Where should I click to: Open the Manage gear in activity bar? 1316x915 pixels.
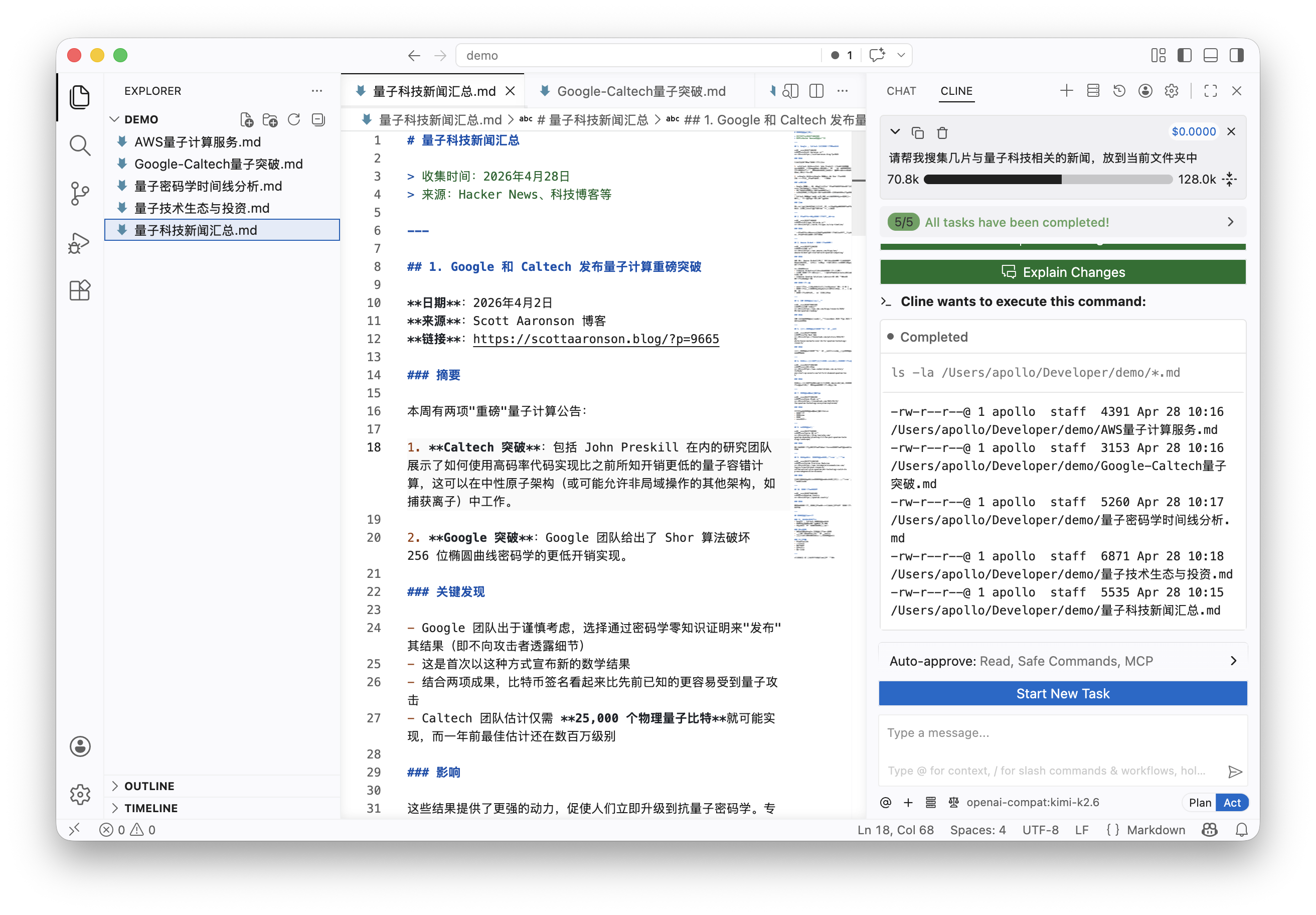coord(80,795)
